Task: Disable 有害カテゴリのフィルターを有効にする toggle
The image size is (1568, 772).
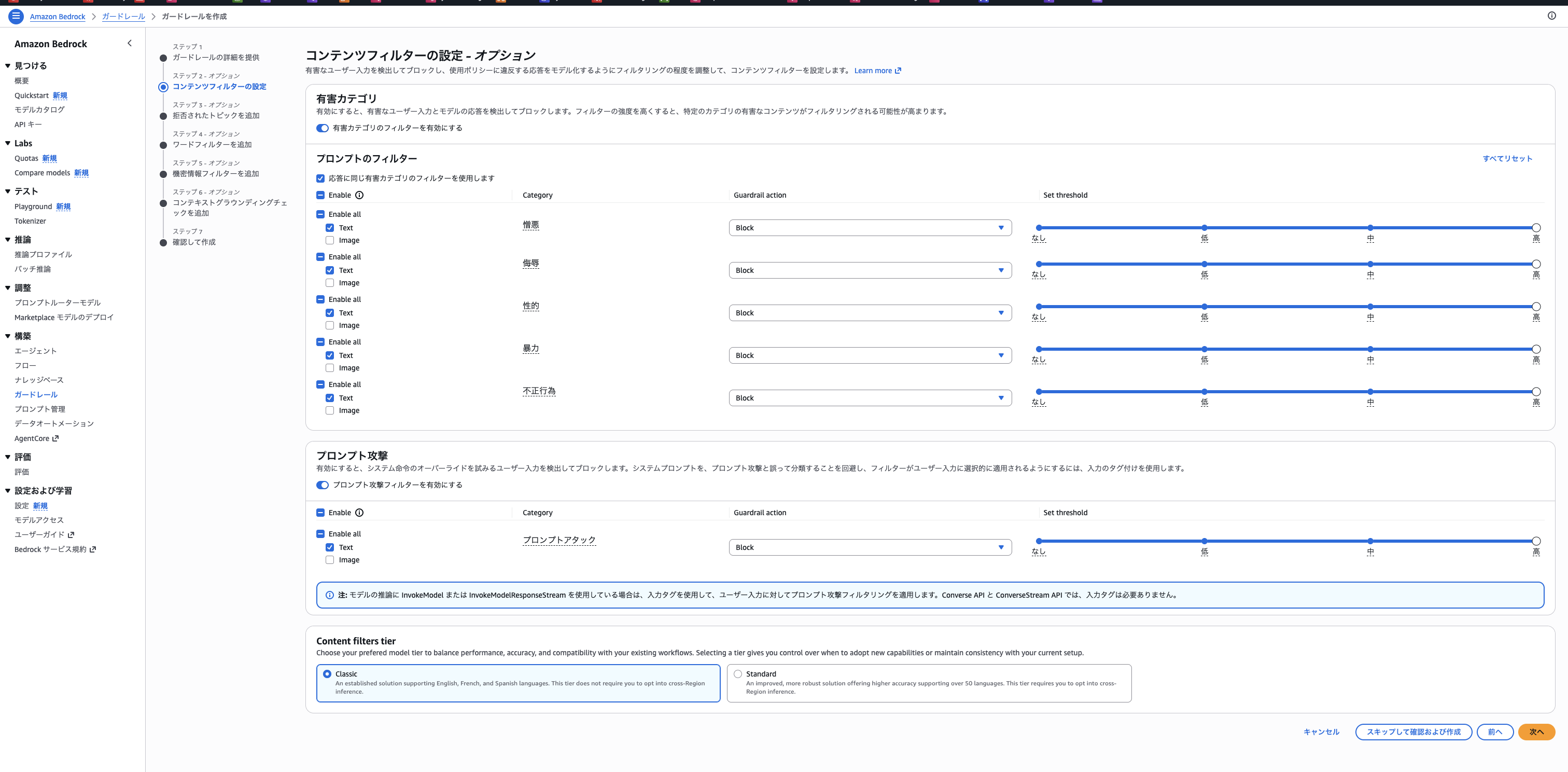Action: coord(322,128)
